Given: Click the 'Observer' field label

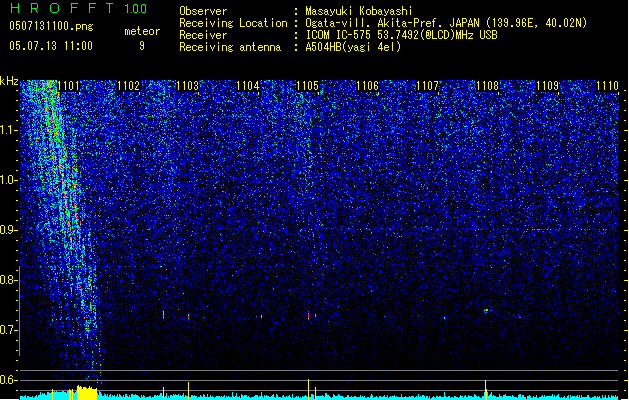Looking at the screenshot, I should (x=203, y=11).
